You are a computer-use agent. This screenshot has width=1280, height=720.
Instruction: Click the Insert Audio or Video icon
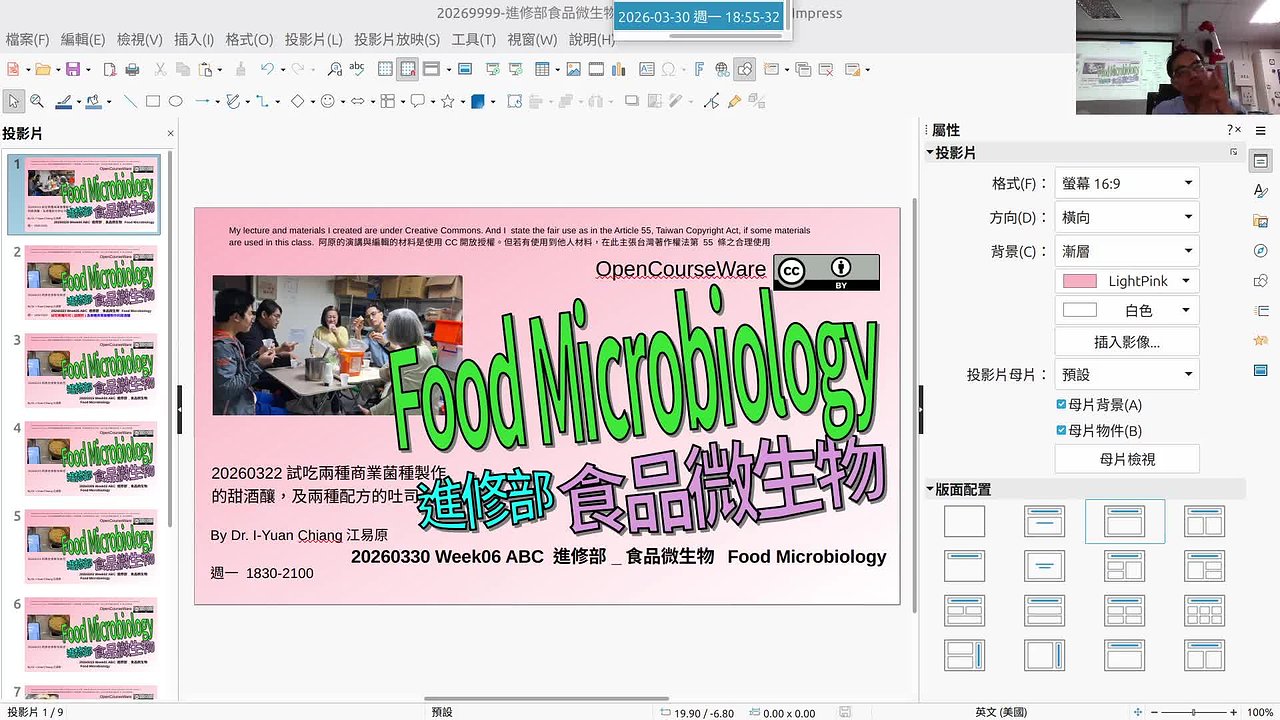click(596, 69)
